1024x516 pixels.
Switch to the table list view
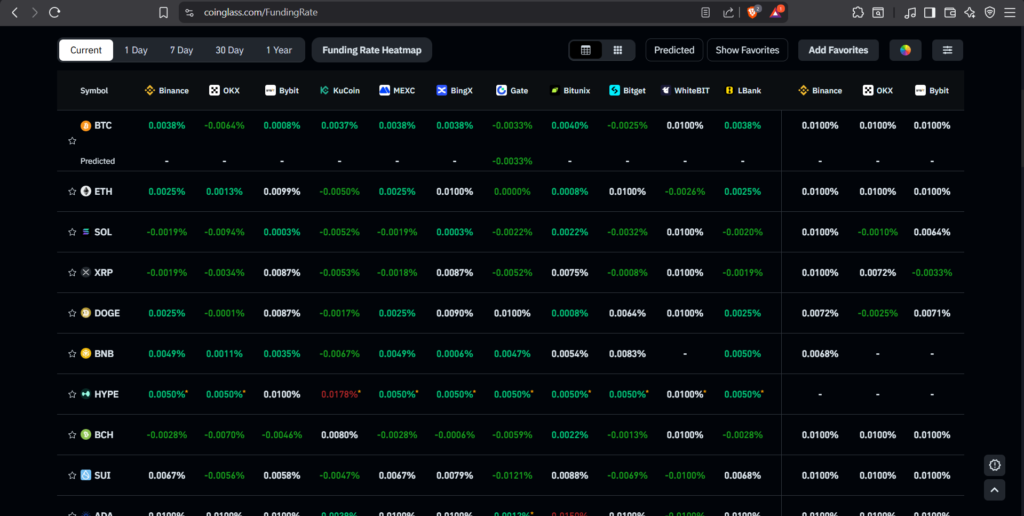[x=586, y=50]
